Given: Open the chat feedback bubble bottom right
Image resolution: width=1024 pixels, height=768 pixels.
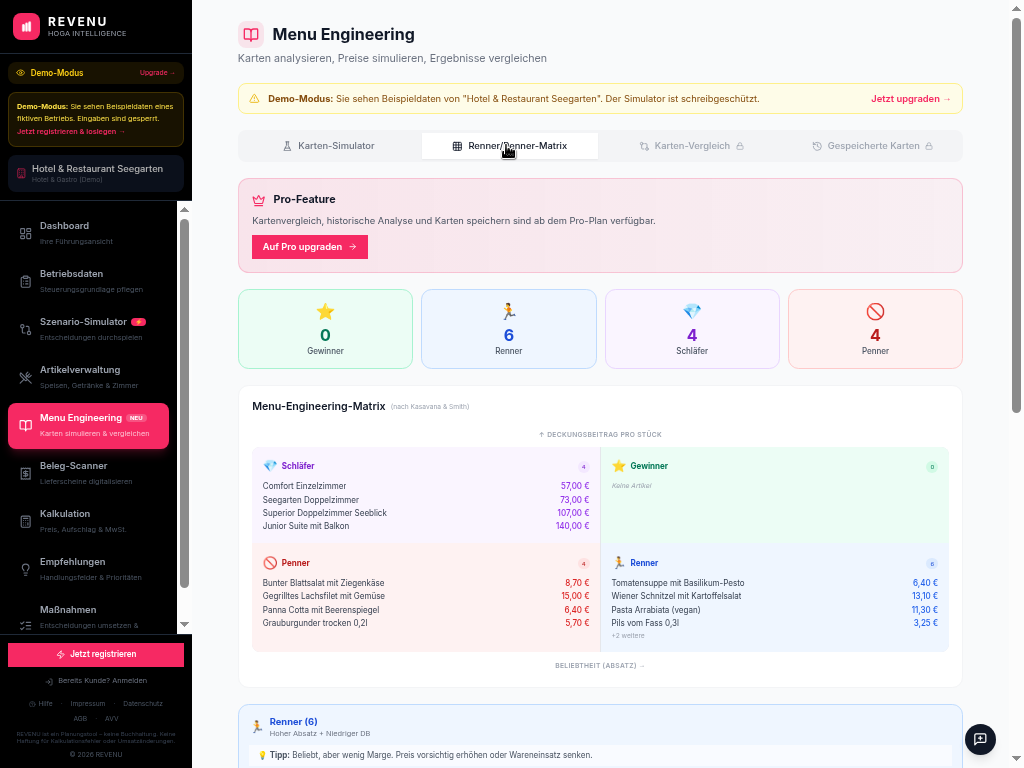Looking at the screenshot, I should pos(980,740).
